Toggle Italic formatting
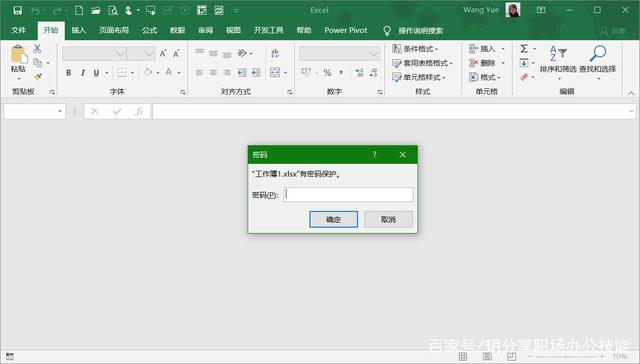 point(83,73)
